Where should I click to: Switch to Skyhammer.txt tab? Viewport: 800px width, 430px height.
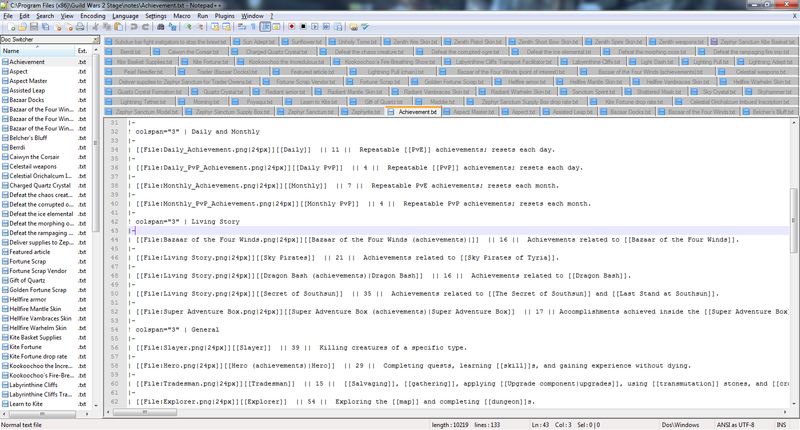770,92
